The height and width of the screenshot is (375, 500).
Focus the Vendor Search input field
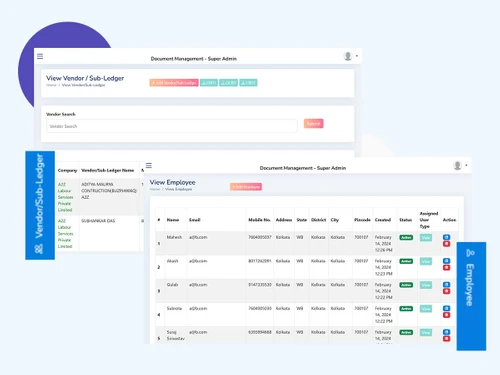point(172,126)
